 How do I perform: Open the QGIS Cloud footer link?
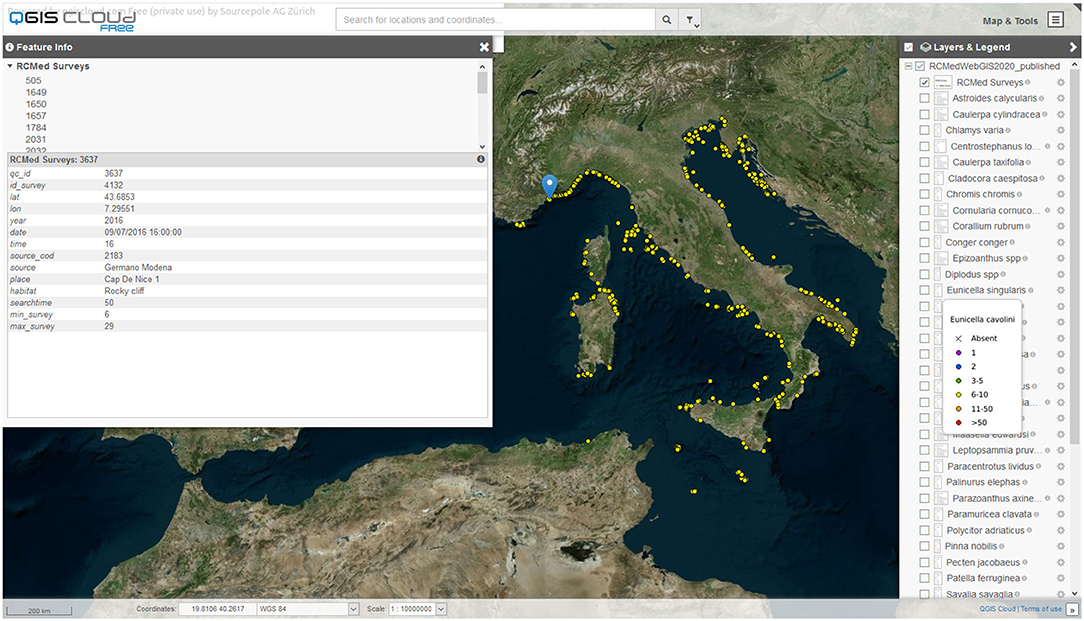997,609
